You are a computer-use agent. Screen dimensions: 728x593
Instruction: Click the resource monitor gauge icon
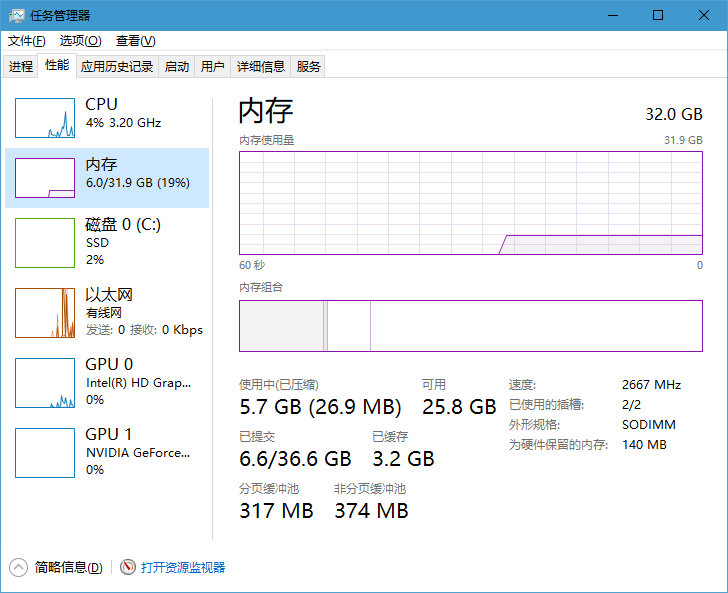[x=128, y=567]
